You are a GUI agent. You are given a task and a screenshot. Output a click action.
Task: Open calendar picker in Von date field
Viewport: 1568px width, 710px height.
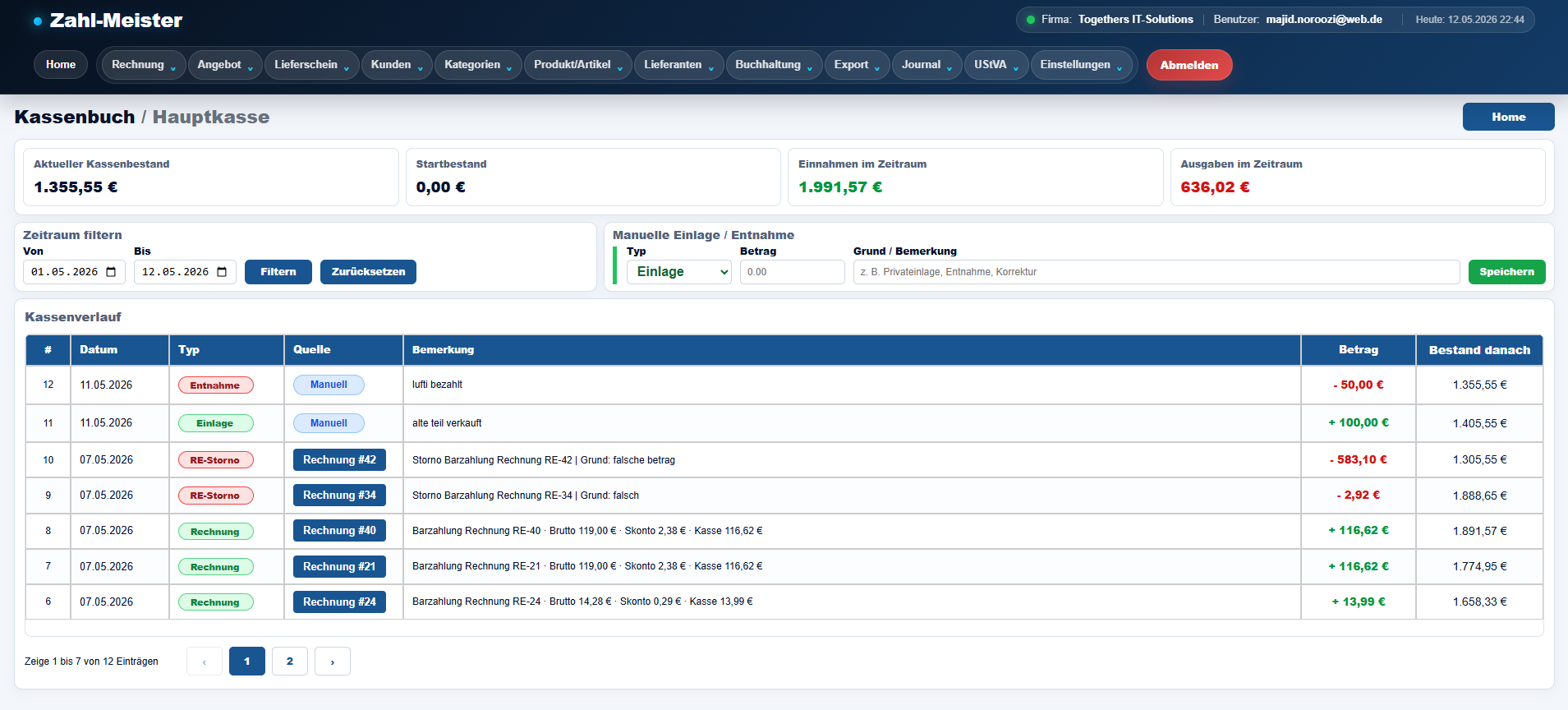(111, 272)
